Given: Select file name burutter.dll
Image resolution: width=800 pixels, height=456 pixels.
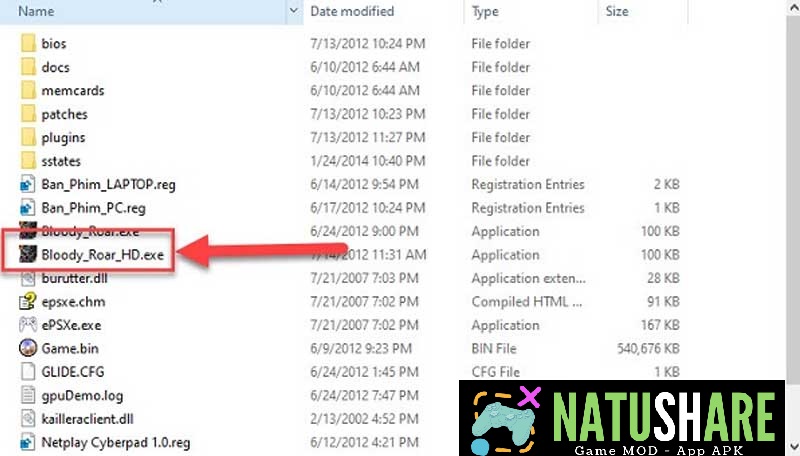Looking at the screenshot, I should coord(74,278).
